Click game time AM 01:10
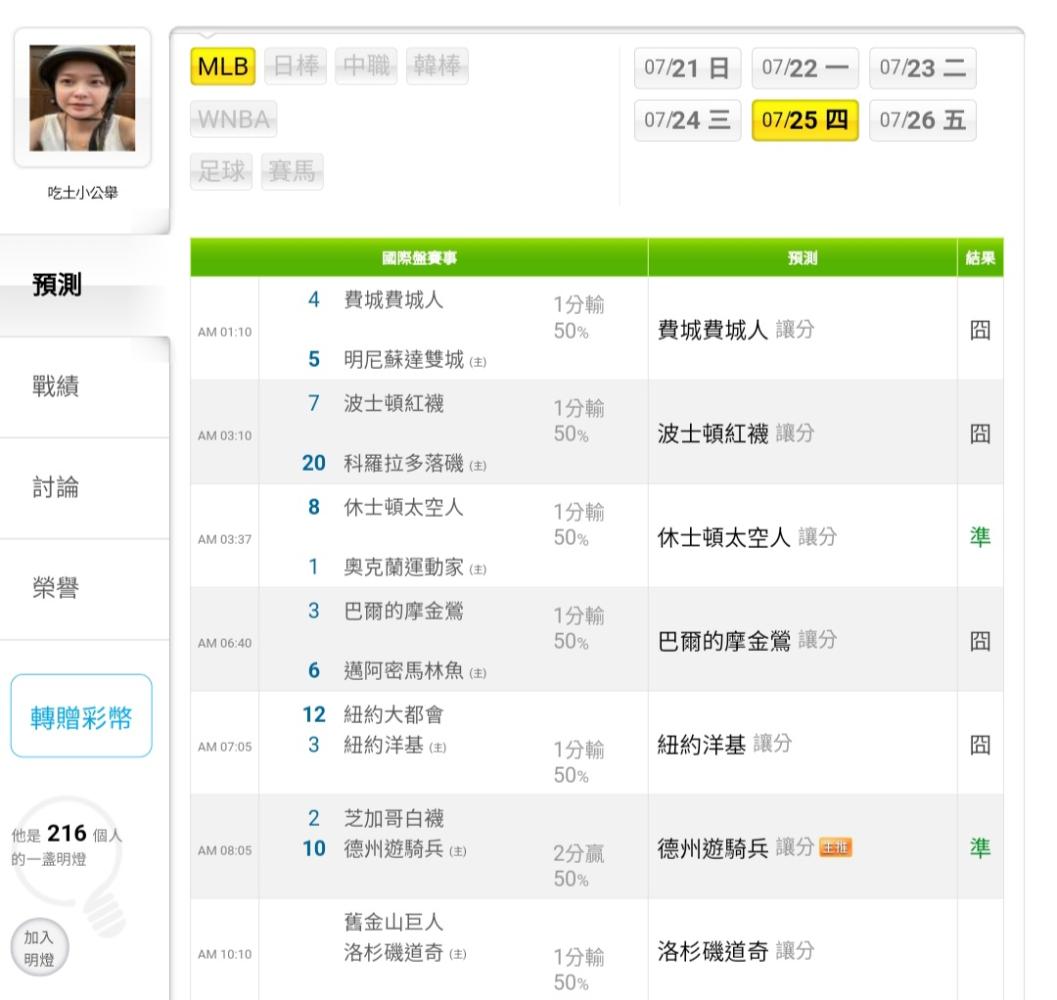Image resolution: width=1057 pixels, height=1000 pixels. click(224, 332)
